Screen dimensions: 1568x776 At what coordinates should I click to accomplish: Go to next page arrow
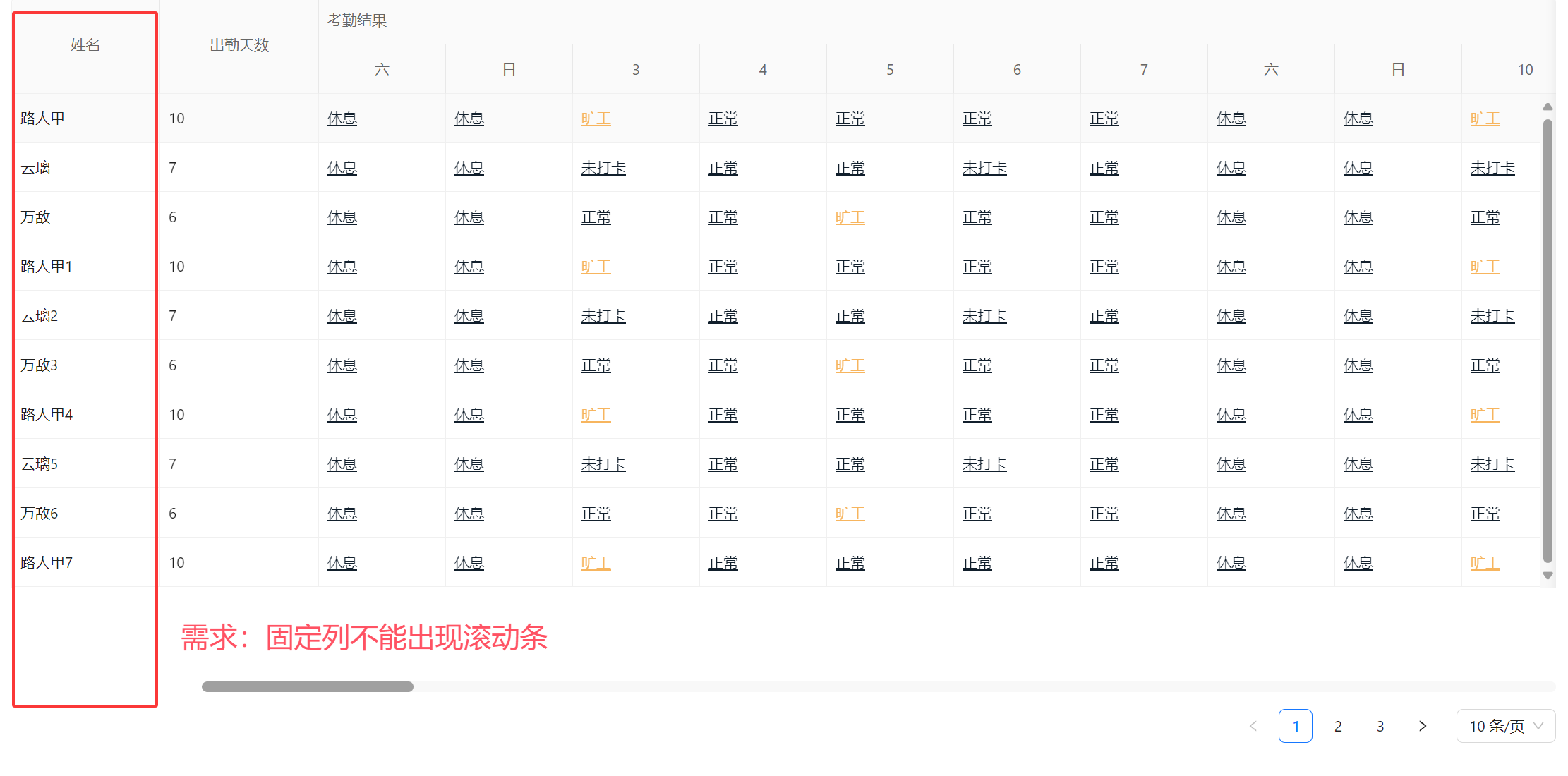click(1422, 726)
